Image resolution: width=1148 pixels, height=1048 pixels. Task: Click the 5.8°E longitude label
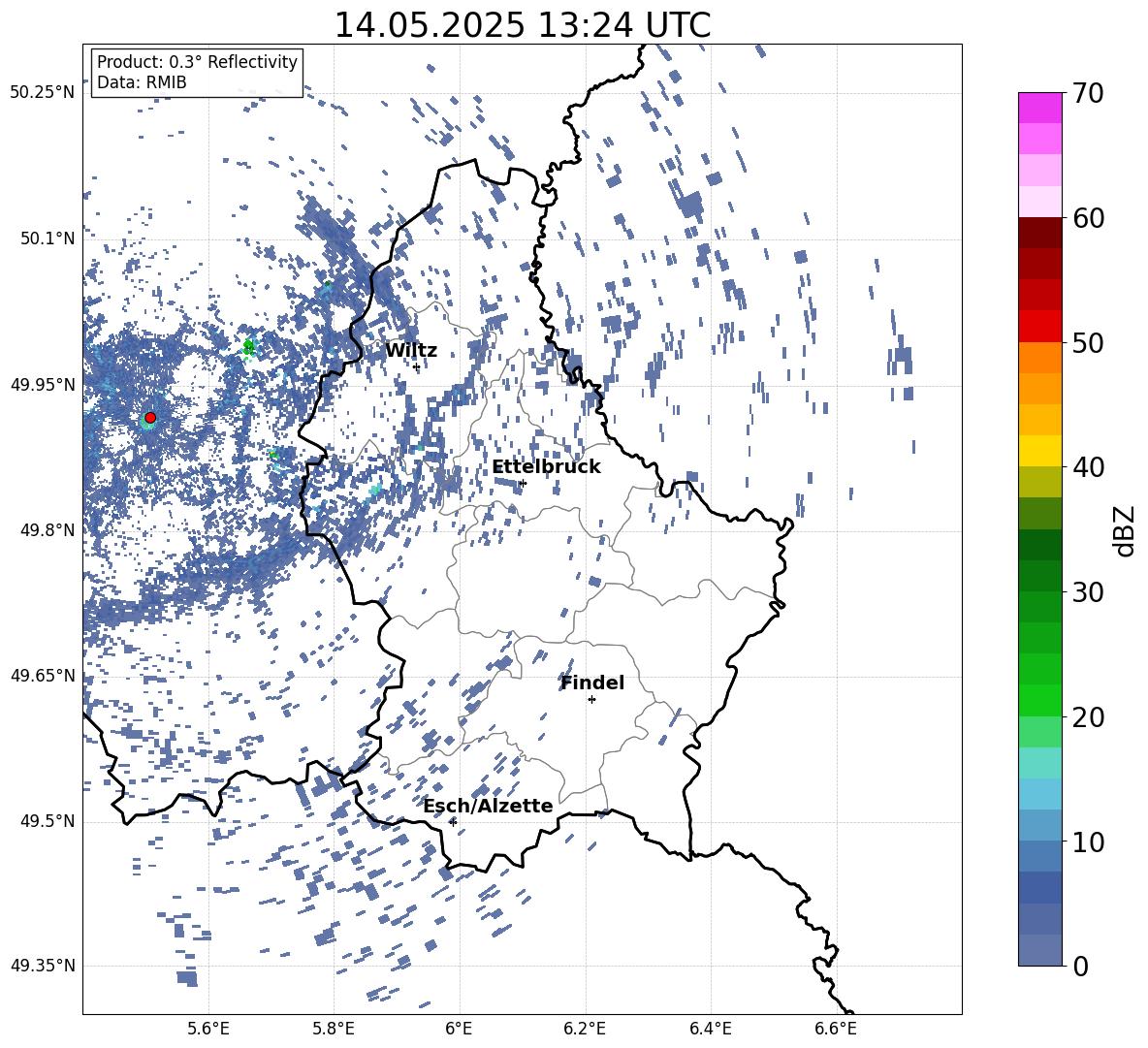[334, 1029]
